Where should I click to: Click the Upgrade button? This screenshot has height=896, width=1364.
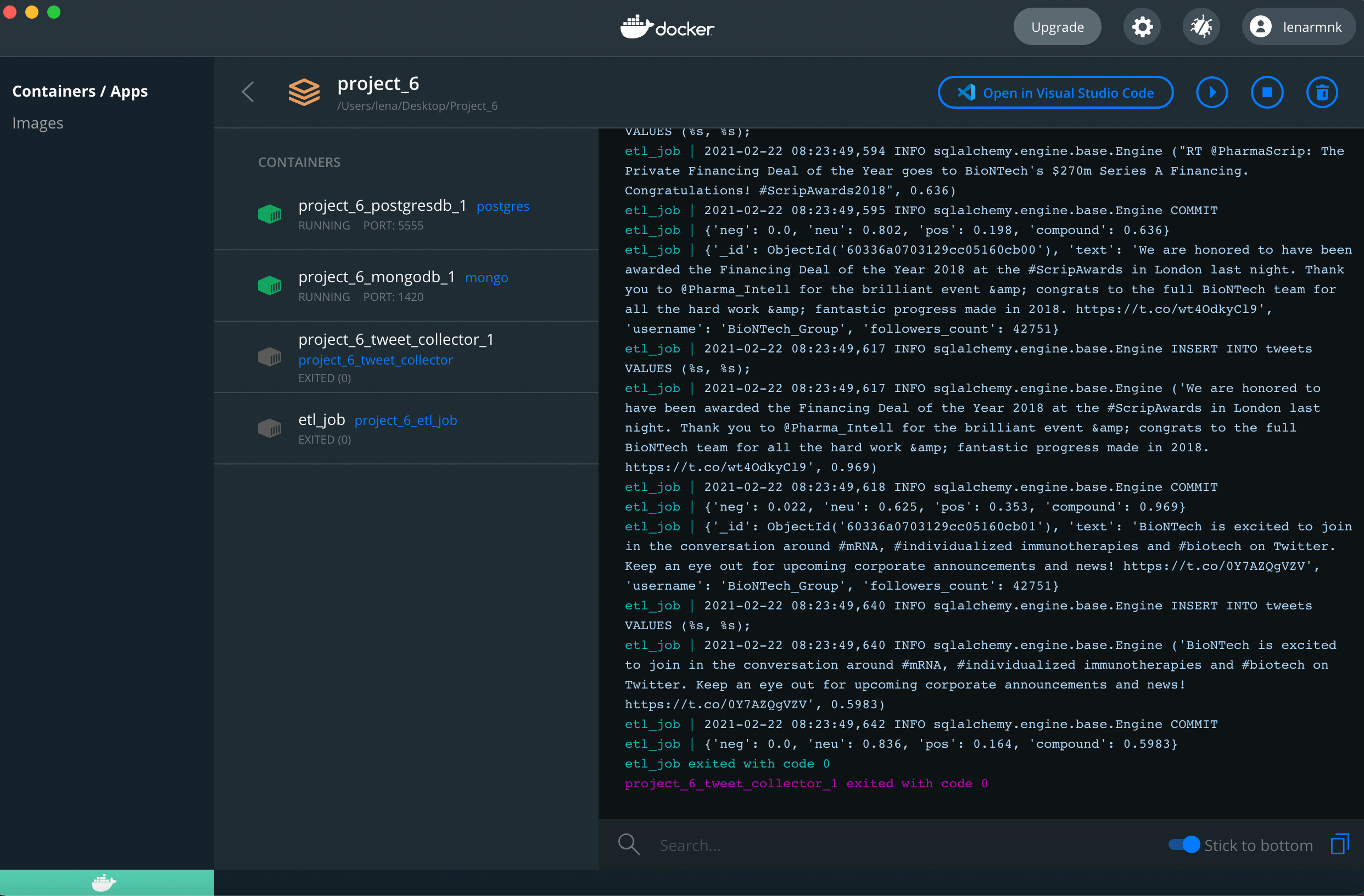click(x=1057, y=26)
